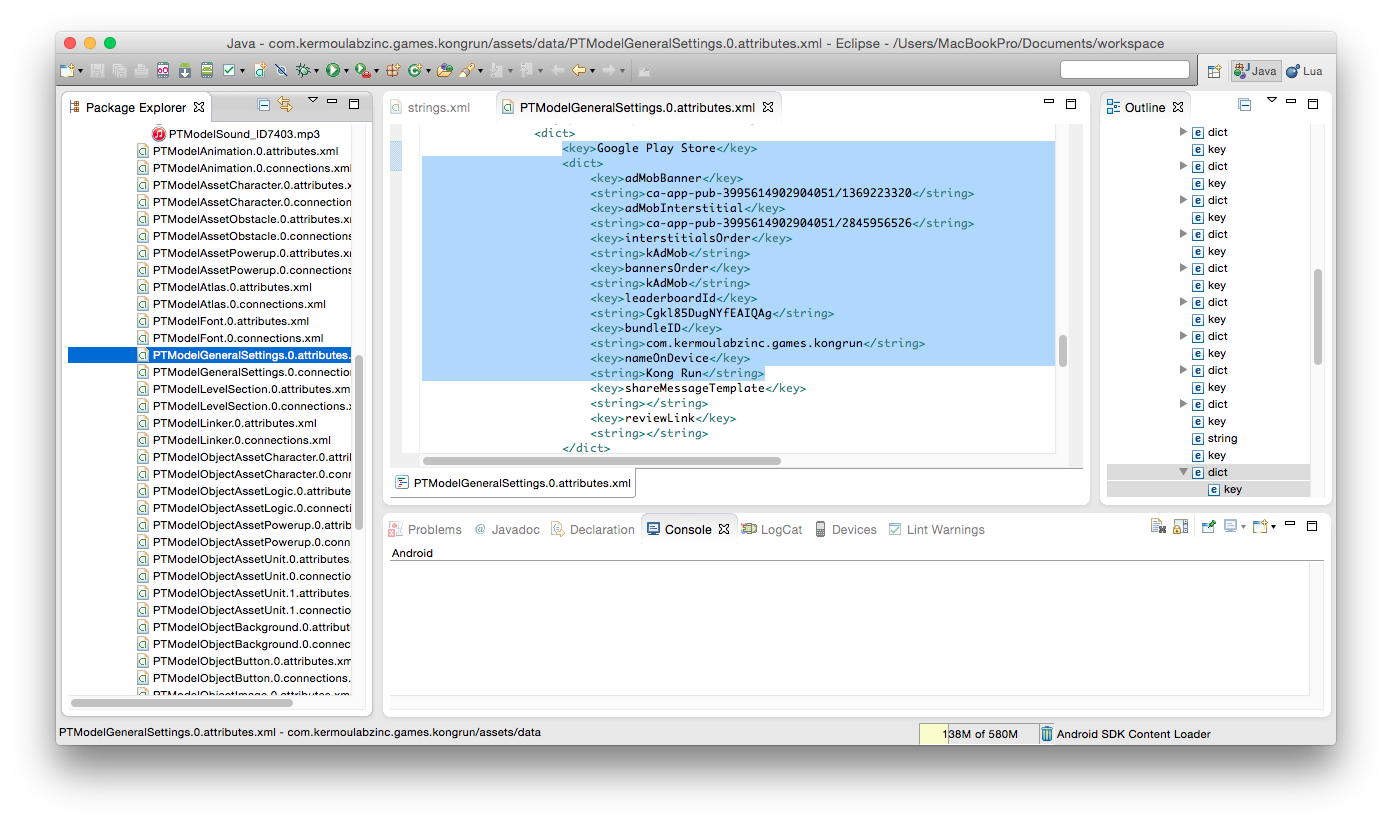Viewport: 1392px width, 825px height.
Task: Click the Quick Access search field
Action: pos(1125,70)
